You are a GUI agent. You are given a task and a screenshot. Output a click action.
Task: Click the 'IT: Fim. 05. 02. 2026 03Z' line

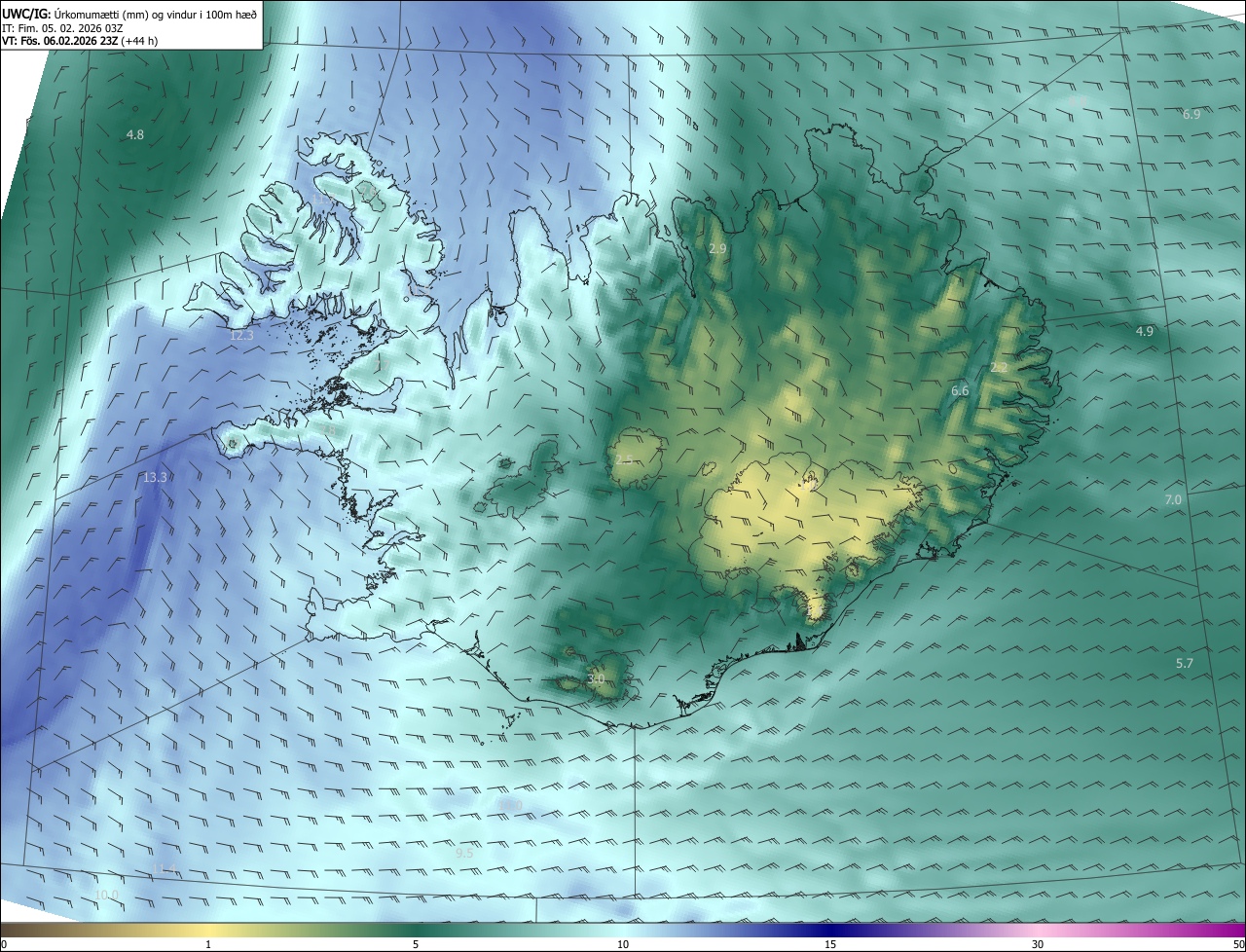[x=62, y=28]
